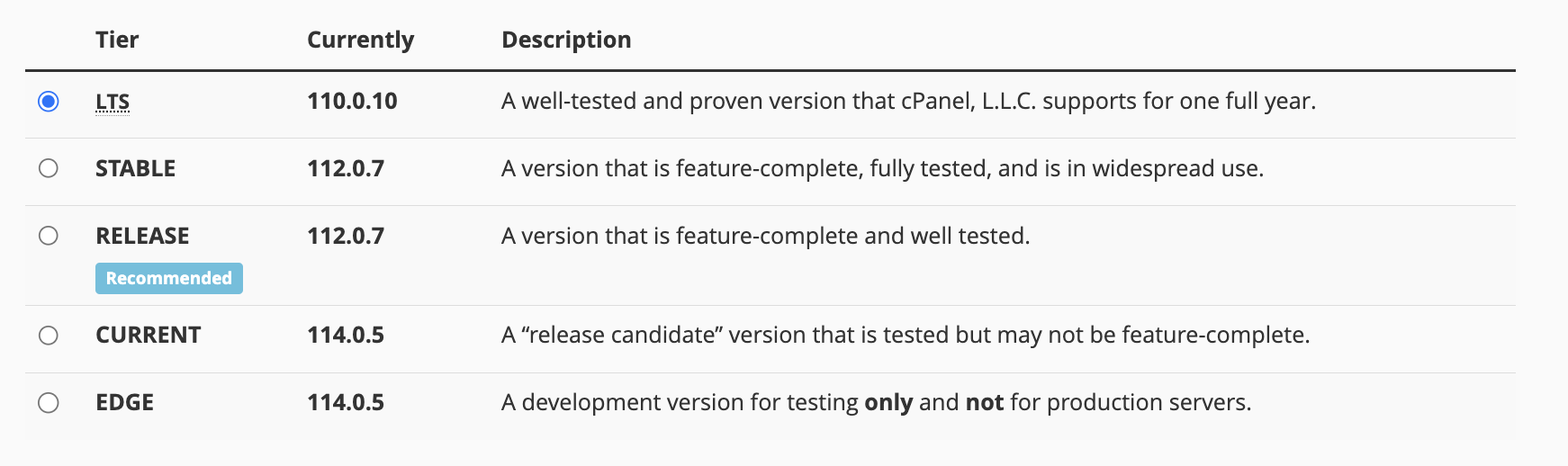Click the Description column header
Image resolution: width=1568 pixels, height=466 pixels.
click(566, 40)
